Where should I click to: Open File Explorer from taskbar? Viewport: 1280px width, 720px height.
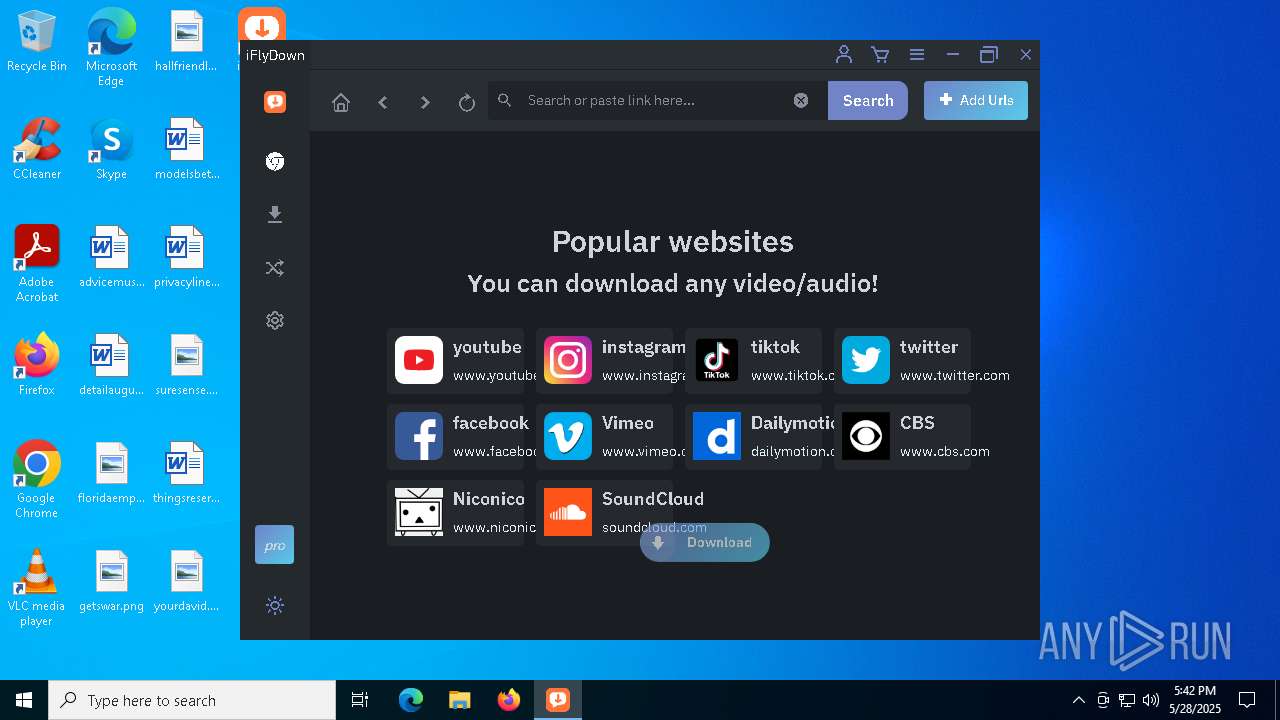pyautogui.click(x=459, y=700)
